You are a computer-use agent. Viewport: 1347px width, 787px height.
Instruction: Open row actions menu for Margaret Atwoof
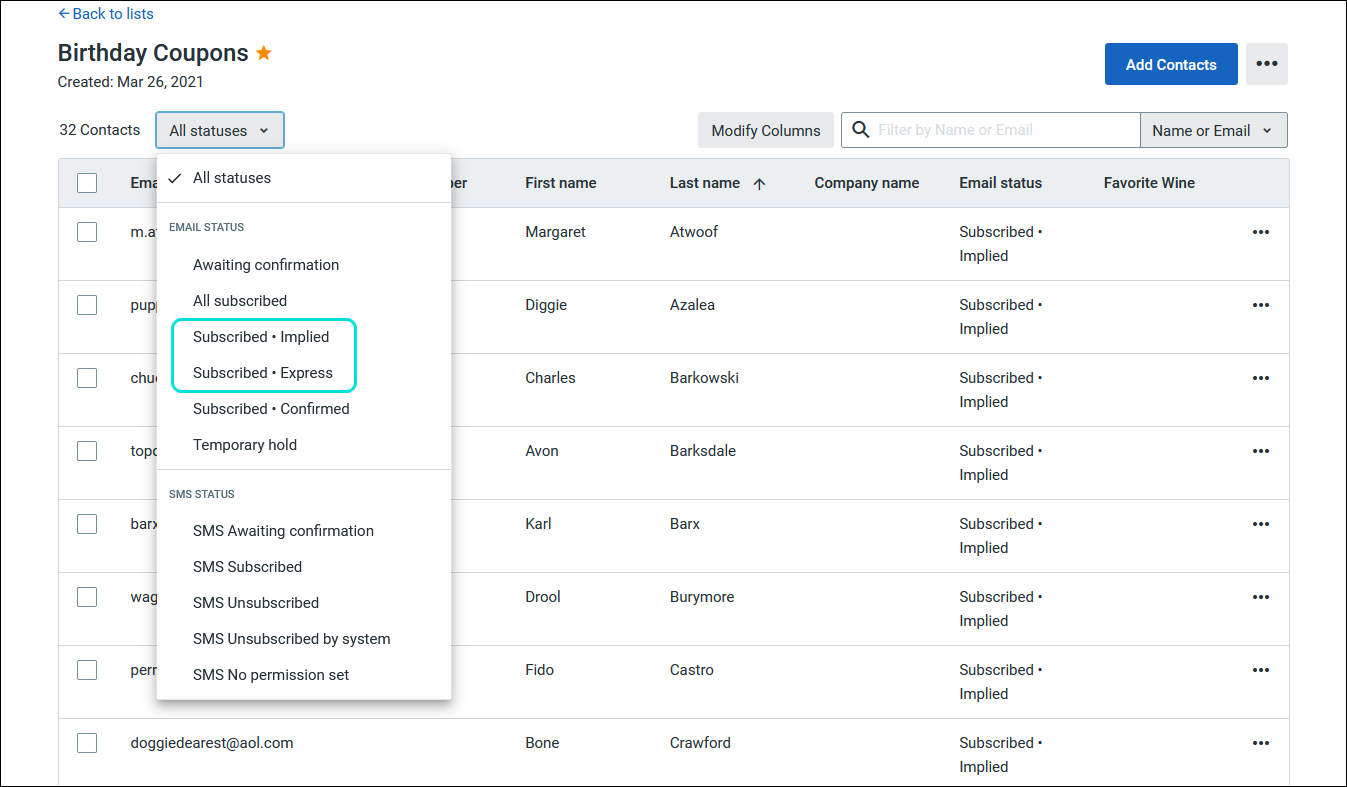[x=1261, y=232]
